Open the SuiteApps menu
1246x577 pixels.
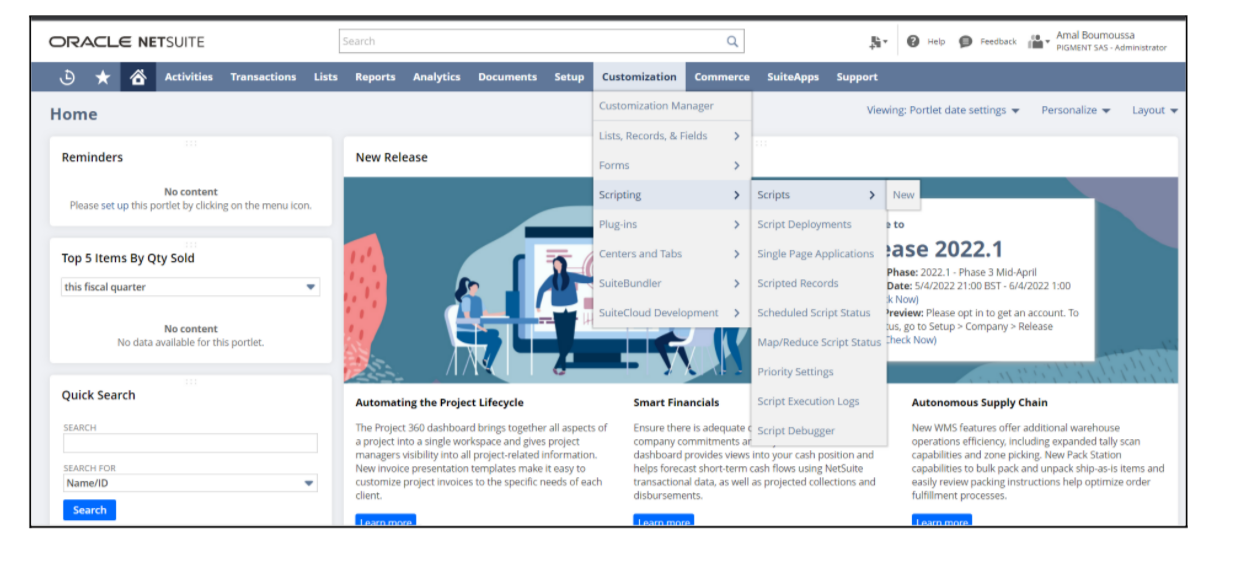[x=793, y=77]
